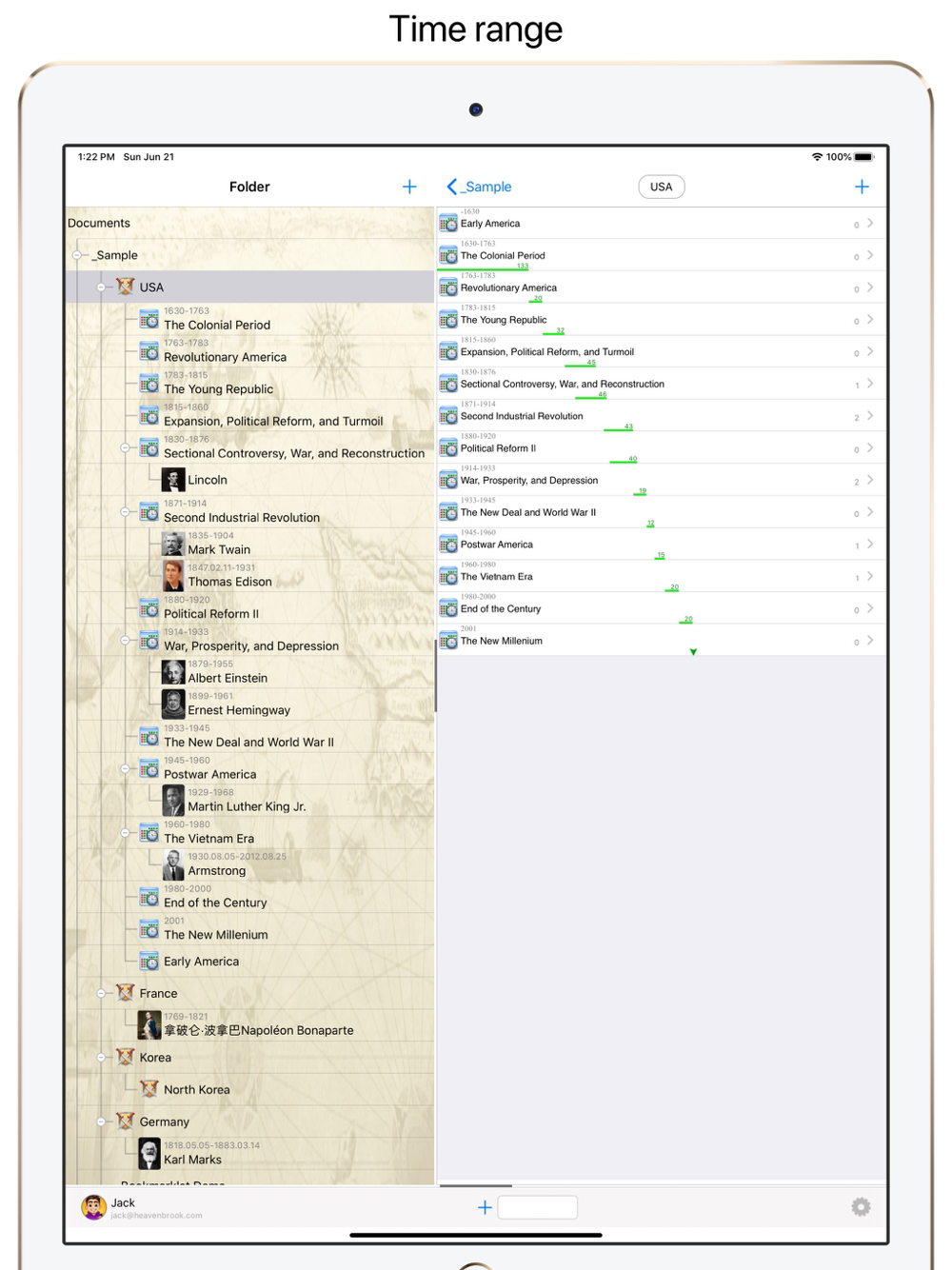Open Mark Twain portrait thumbnail
The width and height of the screenshot is (952, 1270).
coord(173,545)
